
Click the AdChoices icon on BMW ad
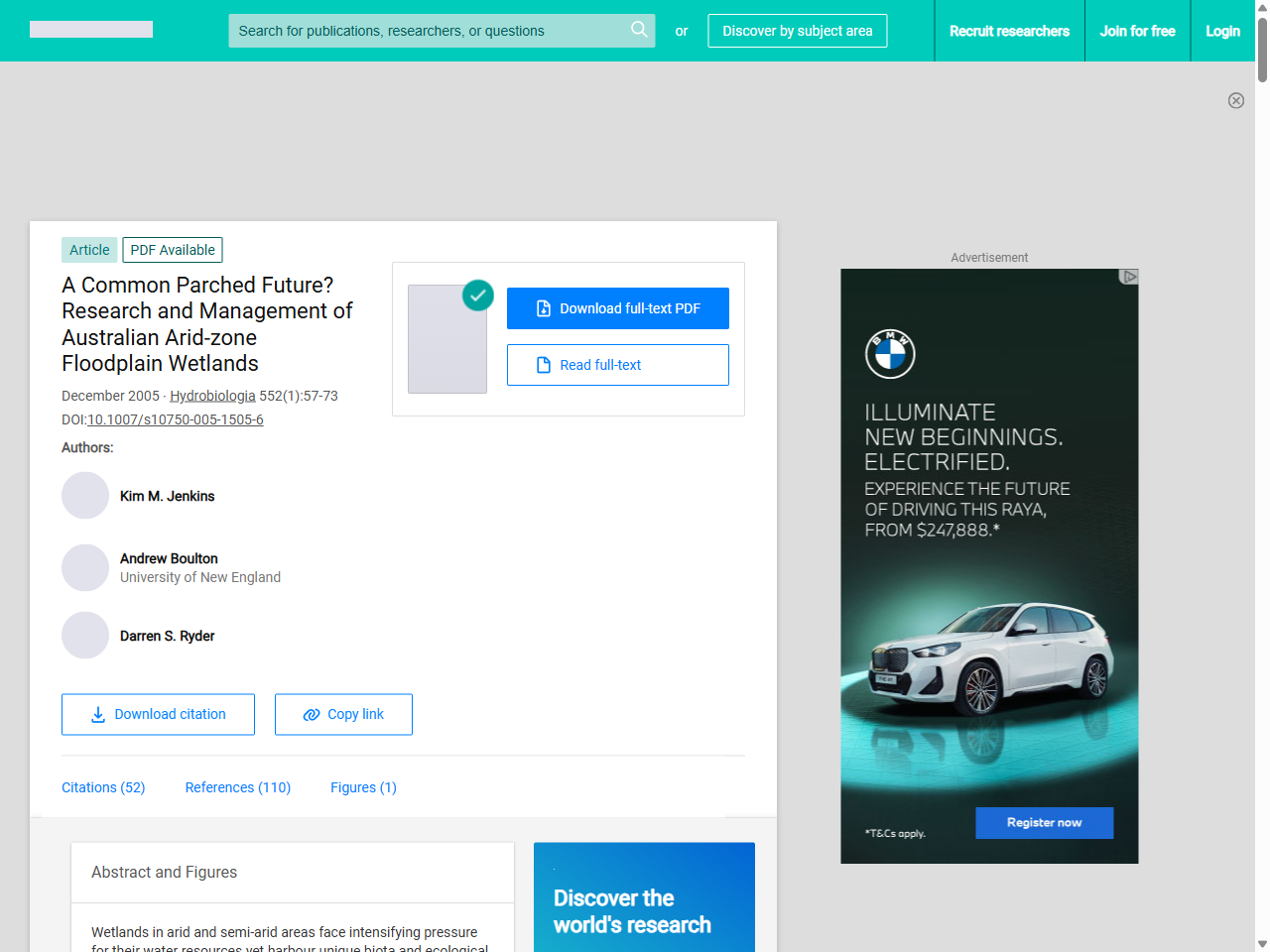pos(1128,277)
